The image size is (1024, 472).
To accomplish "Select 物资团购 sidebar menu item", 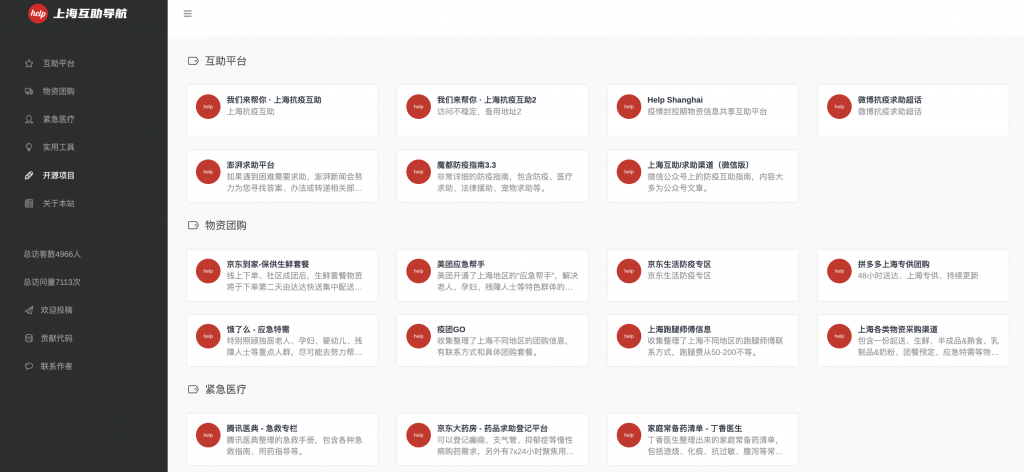I will click(58, 91).
